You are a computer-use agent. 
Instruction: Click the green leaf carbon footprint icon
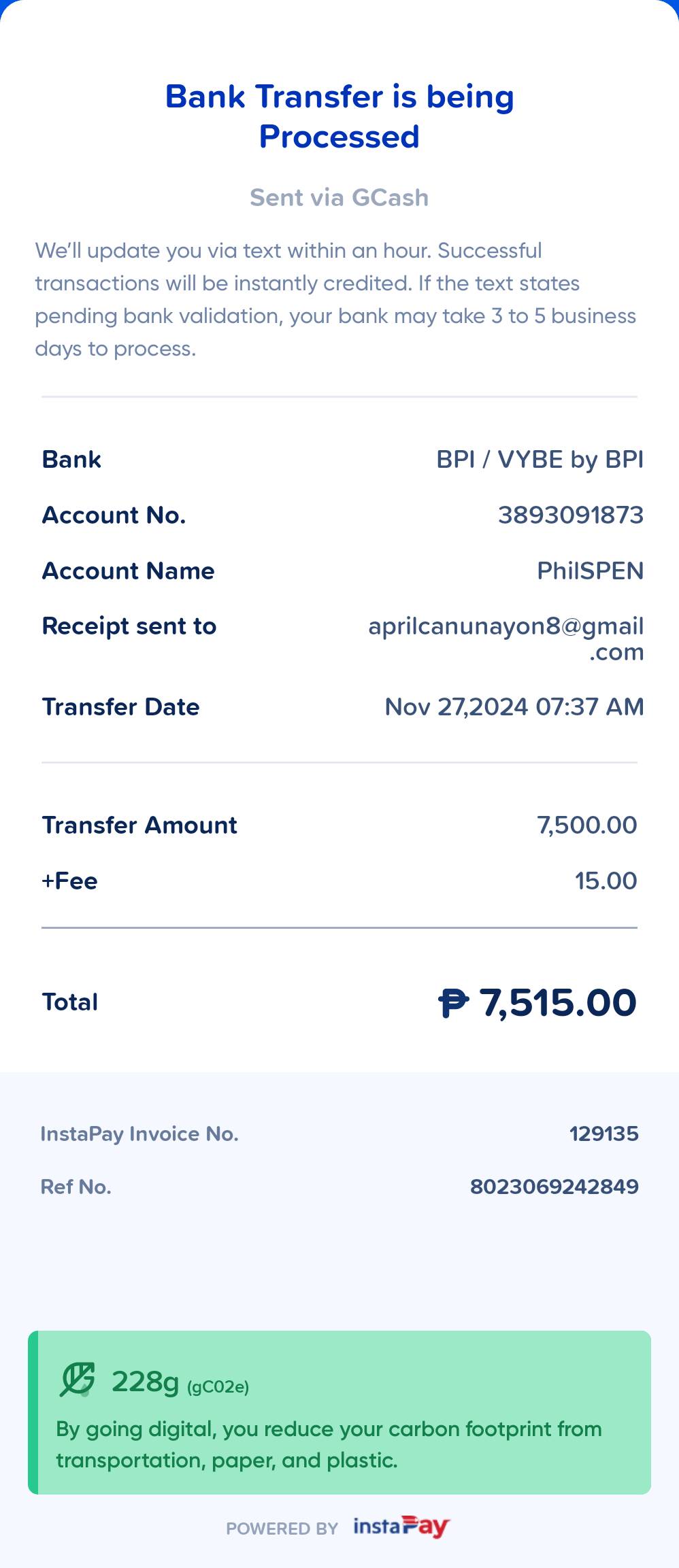pyautogui.click(x=77, y=1379)
